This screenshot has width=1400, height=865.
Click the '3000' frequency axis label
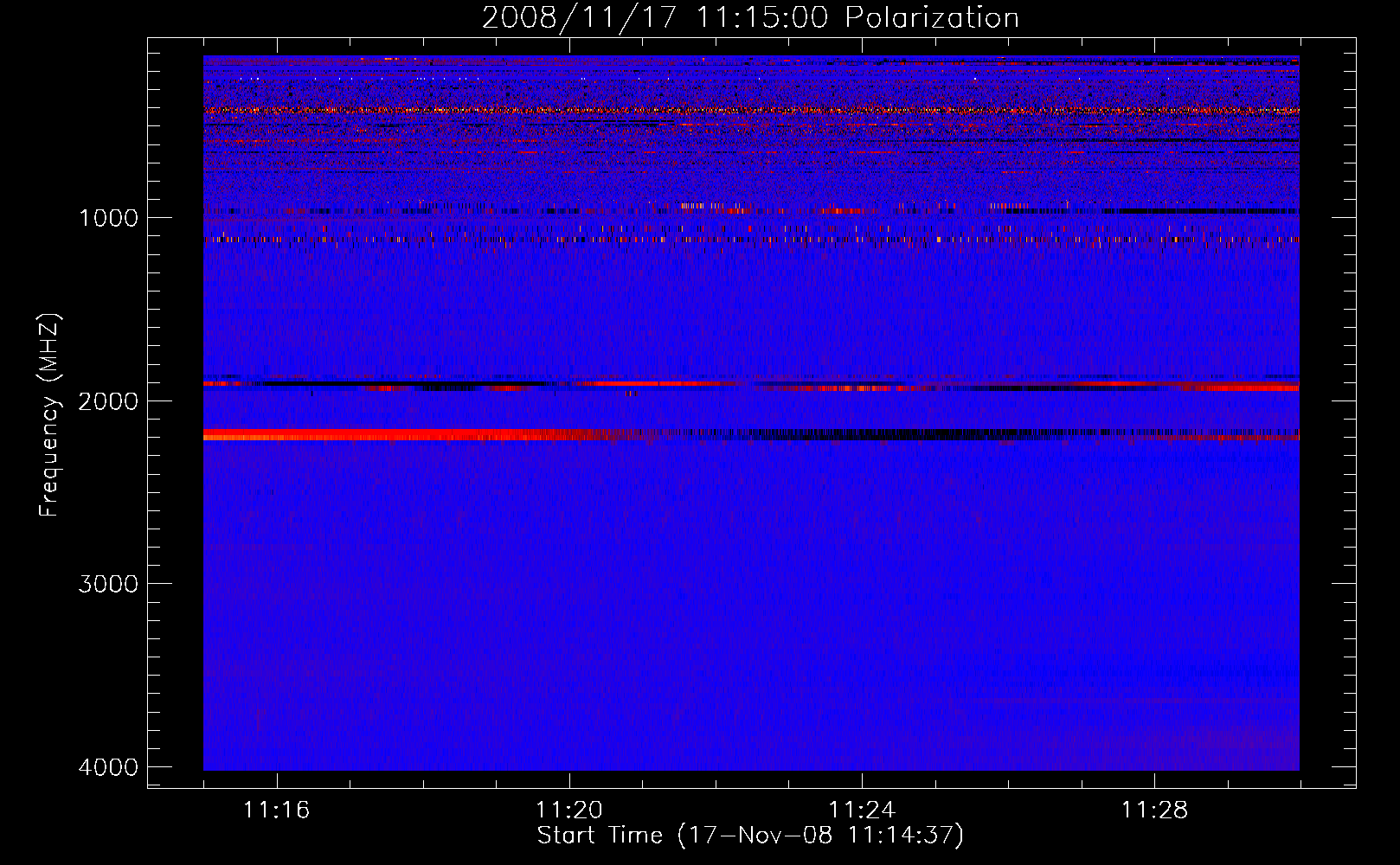coord(108,584)
